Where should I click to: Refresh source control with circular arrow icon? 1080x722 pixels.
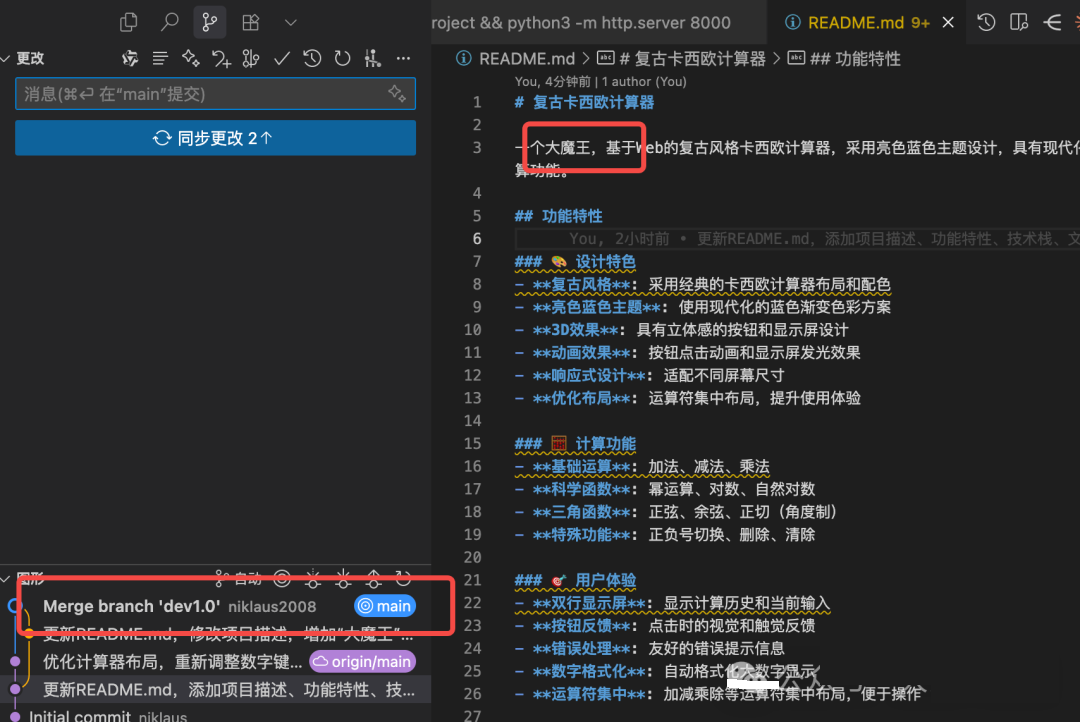[342, 59]
